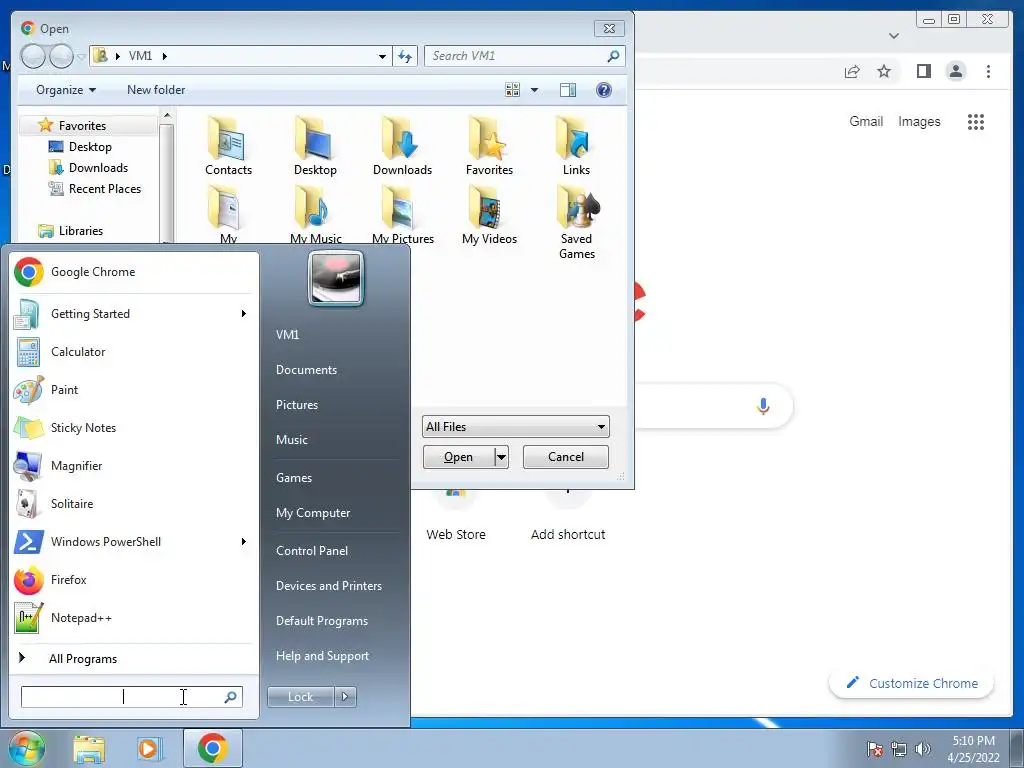Start Solitaire game
Screen dimensions: 1024x768
pyautogui.click(x=133, y=504)
